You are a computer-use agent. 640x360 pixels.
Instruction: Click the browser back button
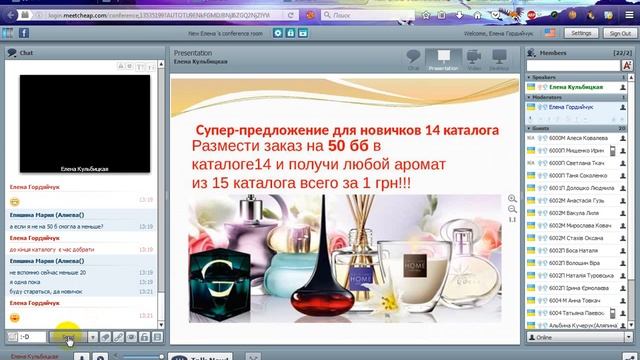[11, 16]
